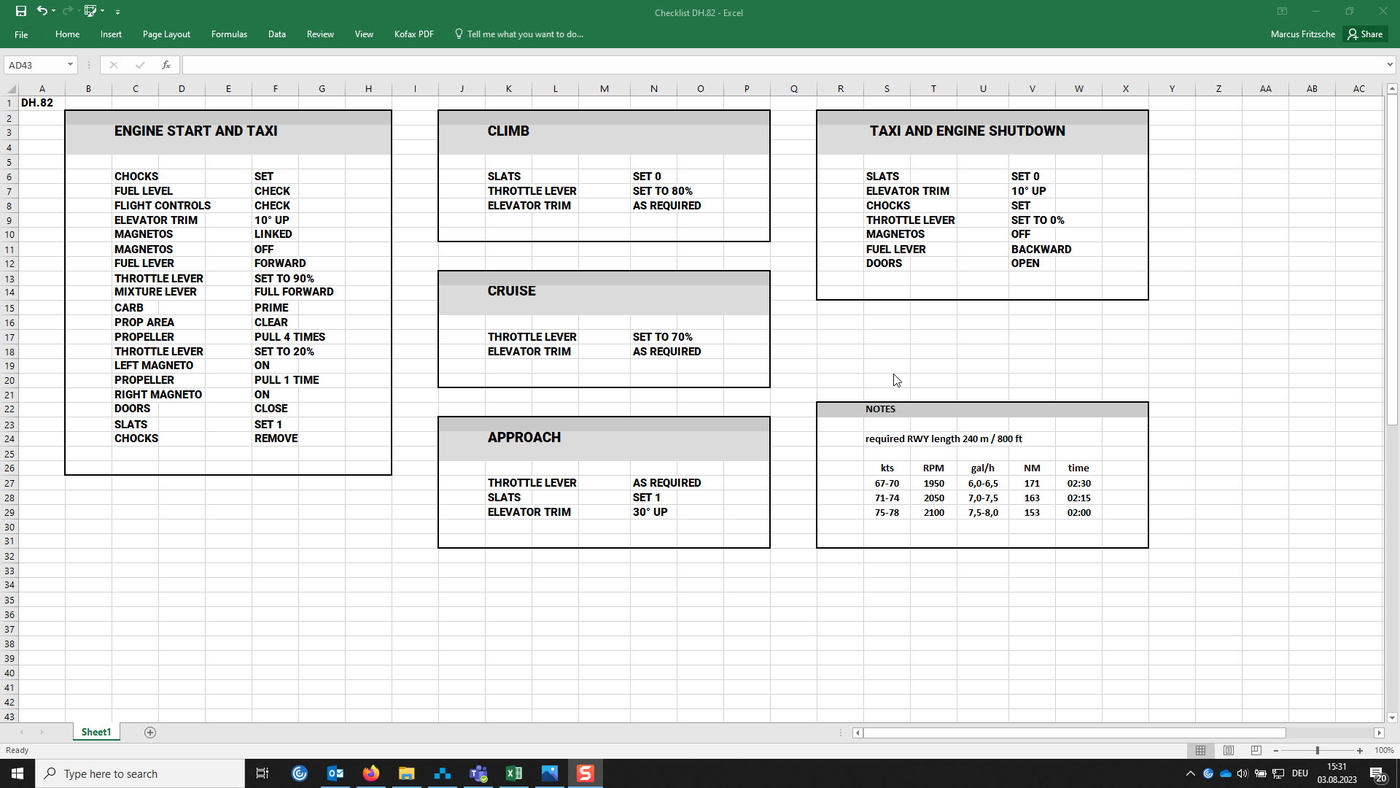Expand the formula bar chevron

tap(1390, 65)
